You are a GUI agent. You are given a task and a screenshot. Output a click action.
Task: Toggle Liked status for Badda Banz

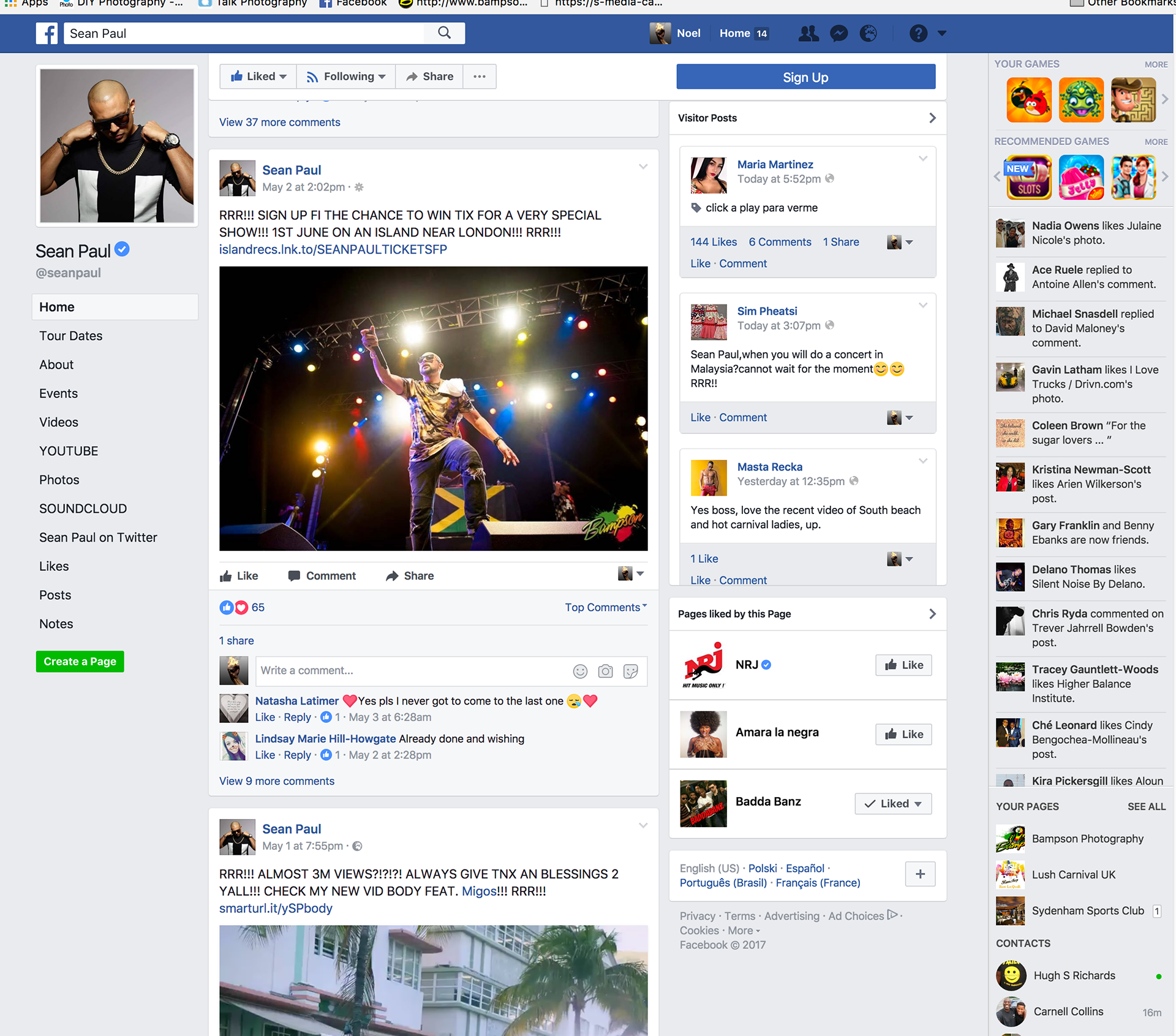pyautogui.click(x=893, y=804)
